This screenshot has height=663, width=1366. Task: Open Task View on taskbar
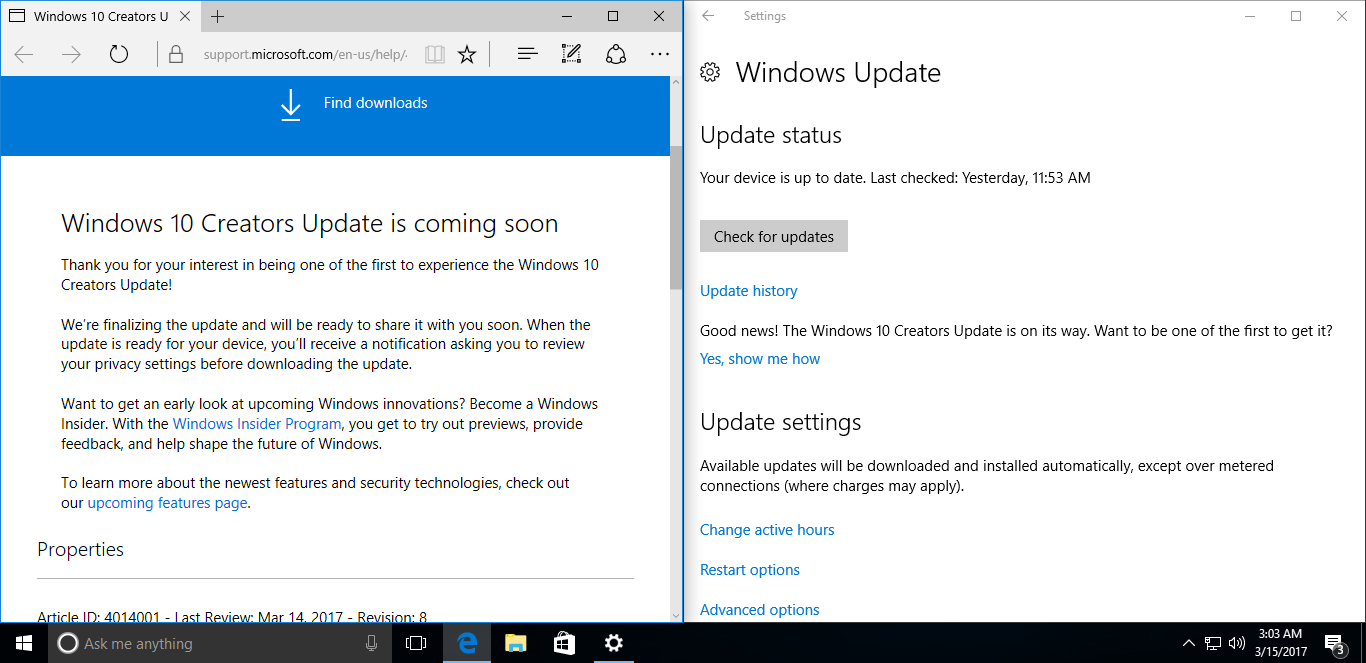(416, 643)
